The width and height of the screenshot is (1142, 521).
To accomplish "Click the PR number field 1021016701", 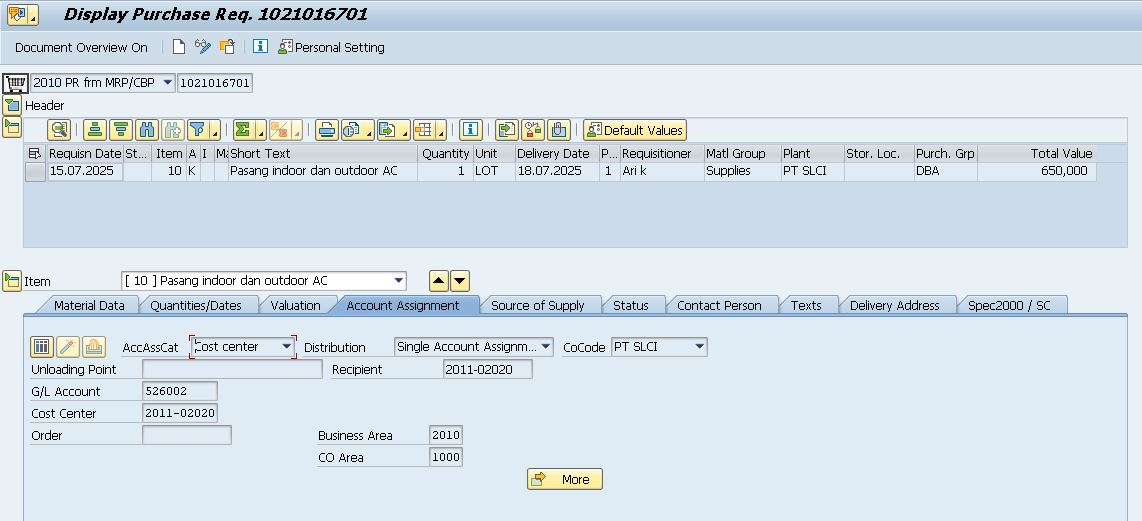I will point(215,83).
